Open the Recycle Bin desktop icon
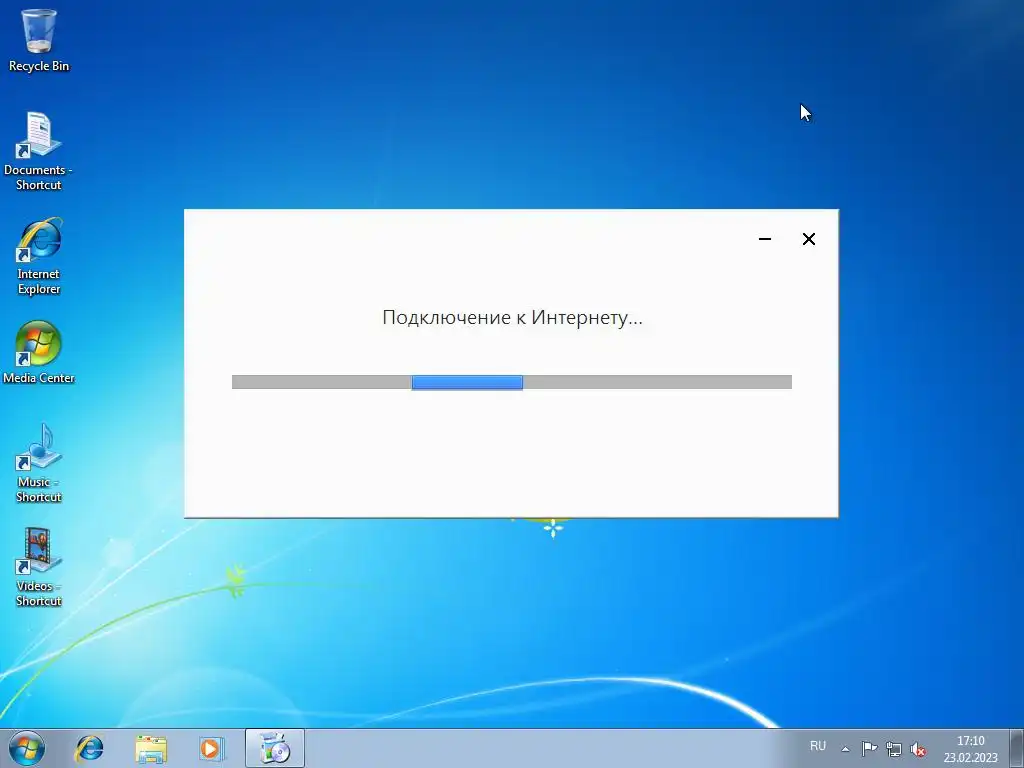The height and width of the screenshot is (768, 1024). (39, 40)
